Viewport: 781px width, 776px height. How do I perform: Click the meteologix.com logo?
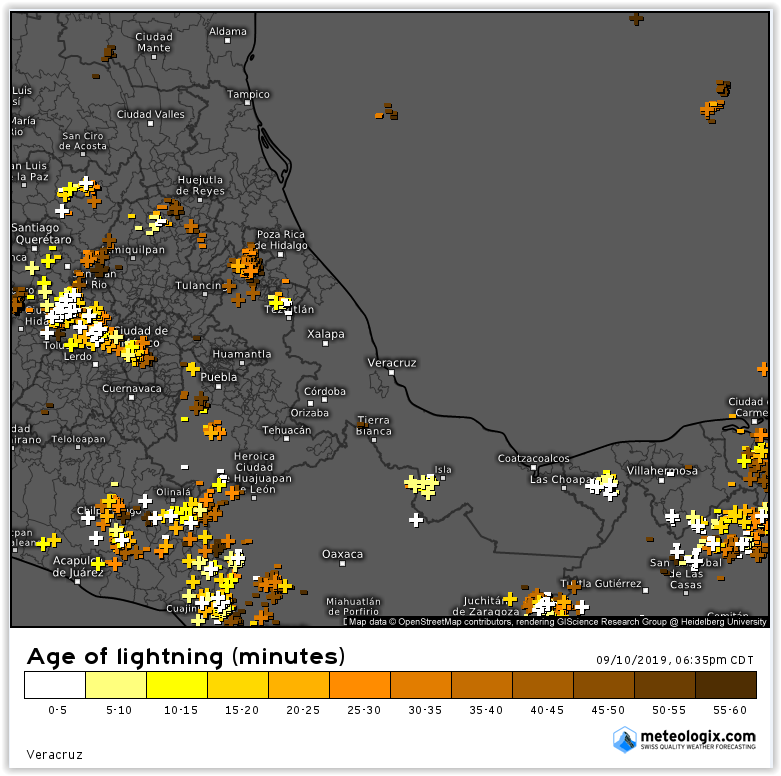coord(684,739)
